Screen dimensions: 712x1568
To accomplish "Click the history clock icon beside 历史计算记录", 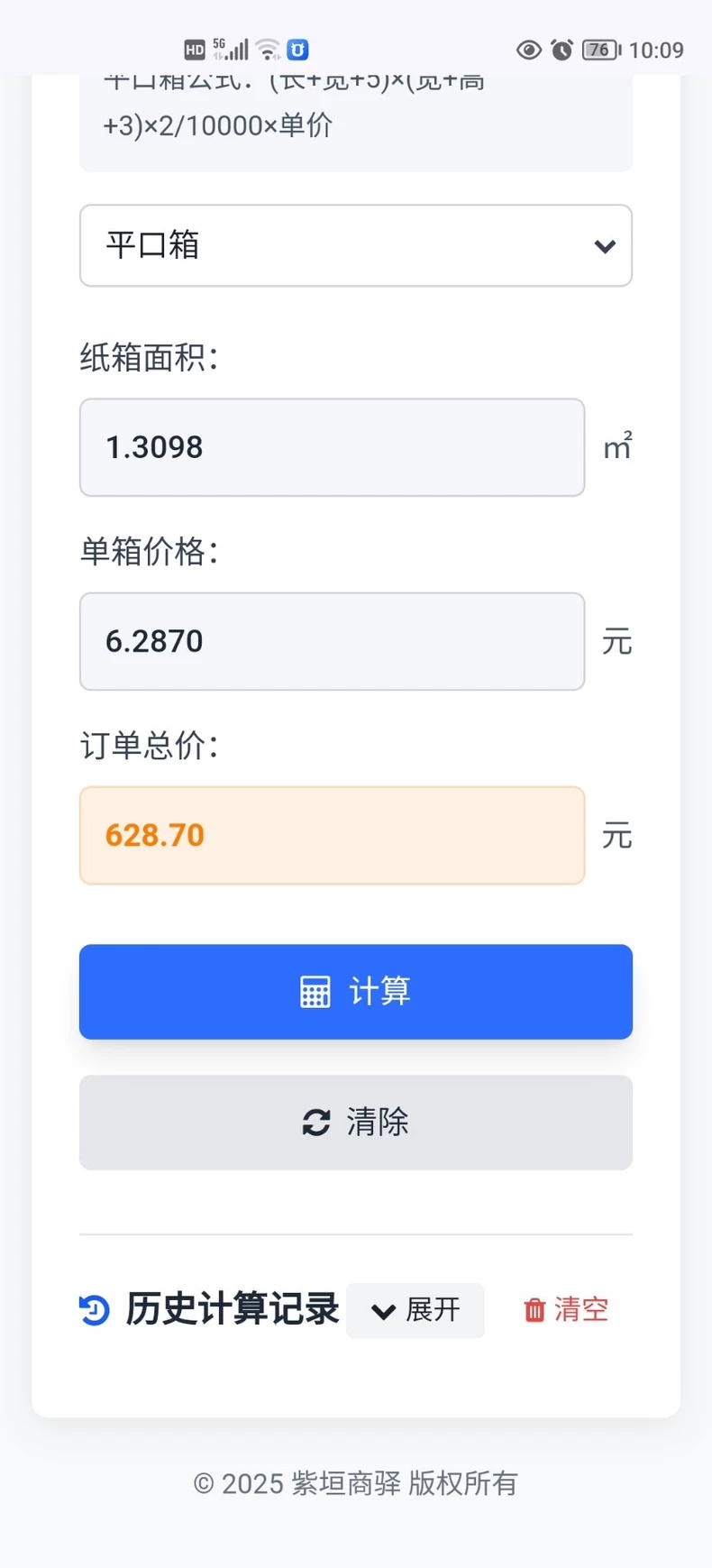I will tap(95, 1310).
